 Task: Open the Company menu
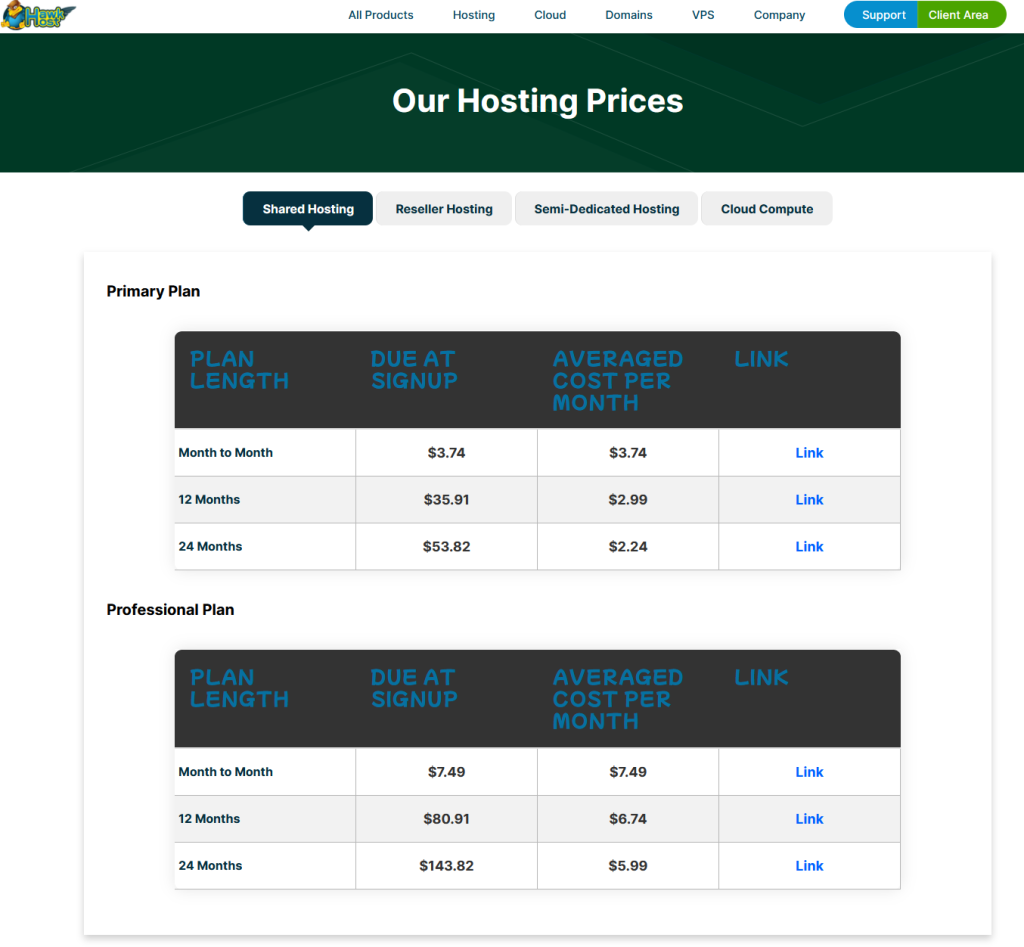[779, 15]
